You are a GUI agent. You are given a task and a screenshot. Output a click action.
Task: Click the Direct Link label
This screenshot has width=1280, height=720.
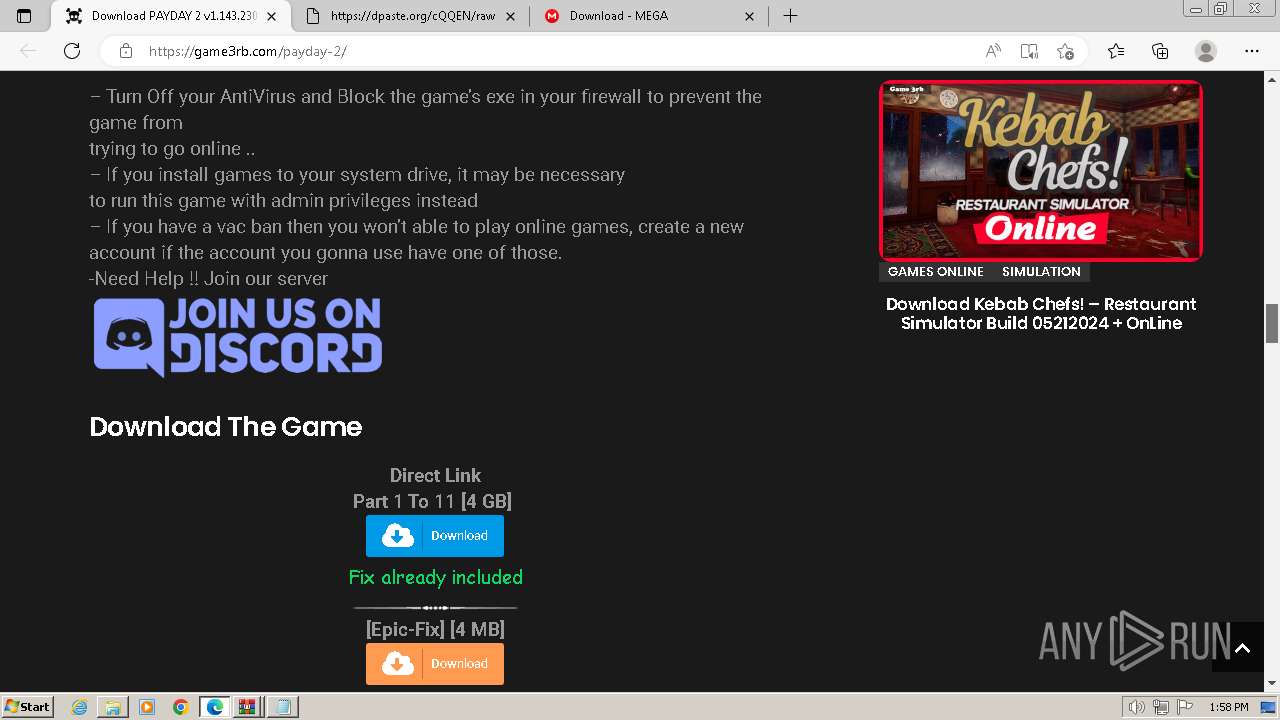click(435, 475)
